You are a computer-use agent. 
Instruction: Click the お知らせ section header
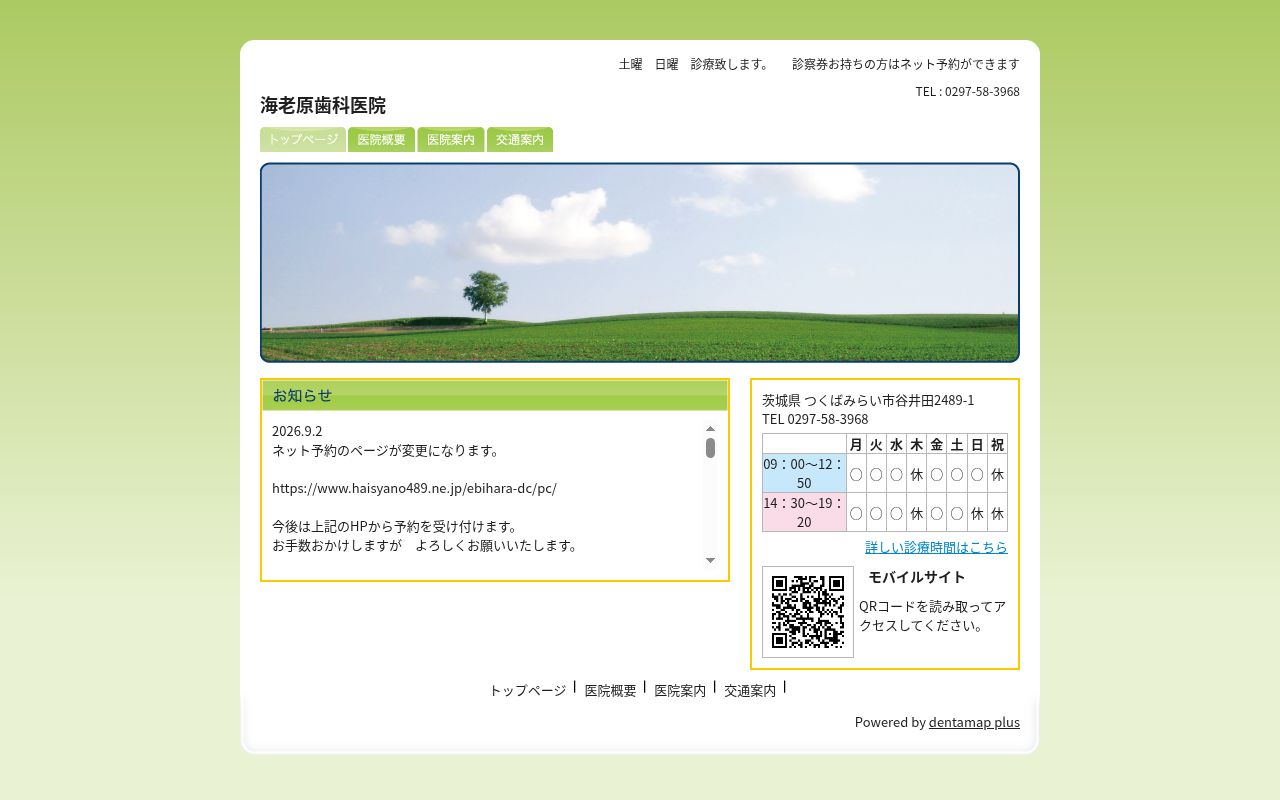[x=495, y=395]
